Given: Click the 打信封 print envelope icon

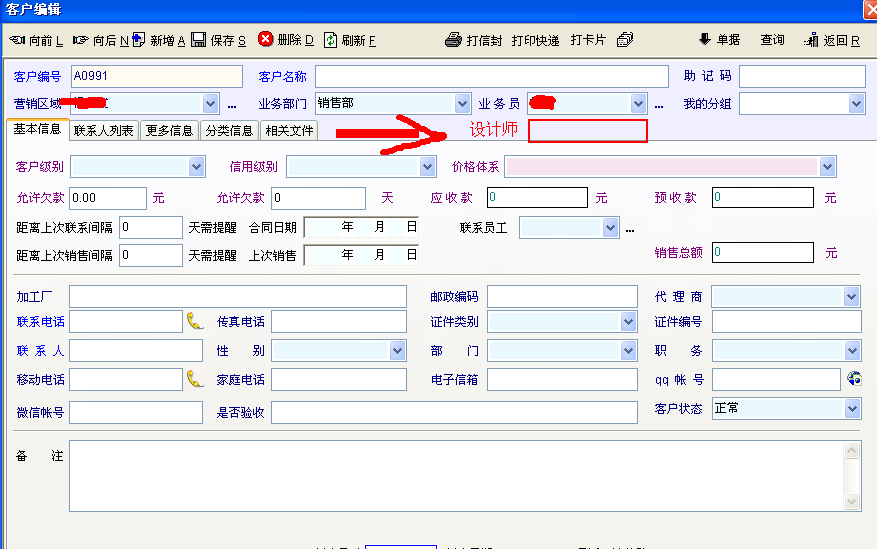Looking at the screenshot, I should pos(452,41).
